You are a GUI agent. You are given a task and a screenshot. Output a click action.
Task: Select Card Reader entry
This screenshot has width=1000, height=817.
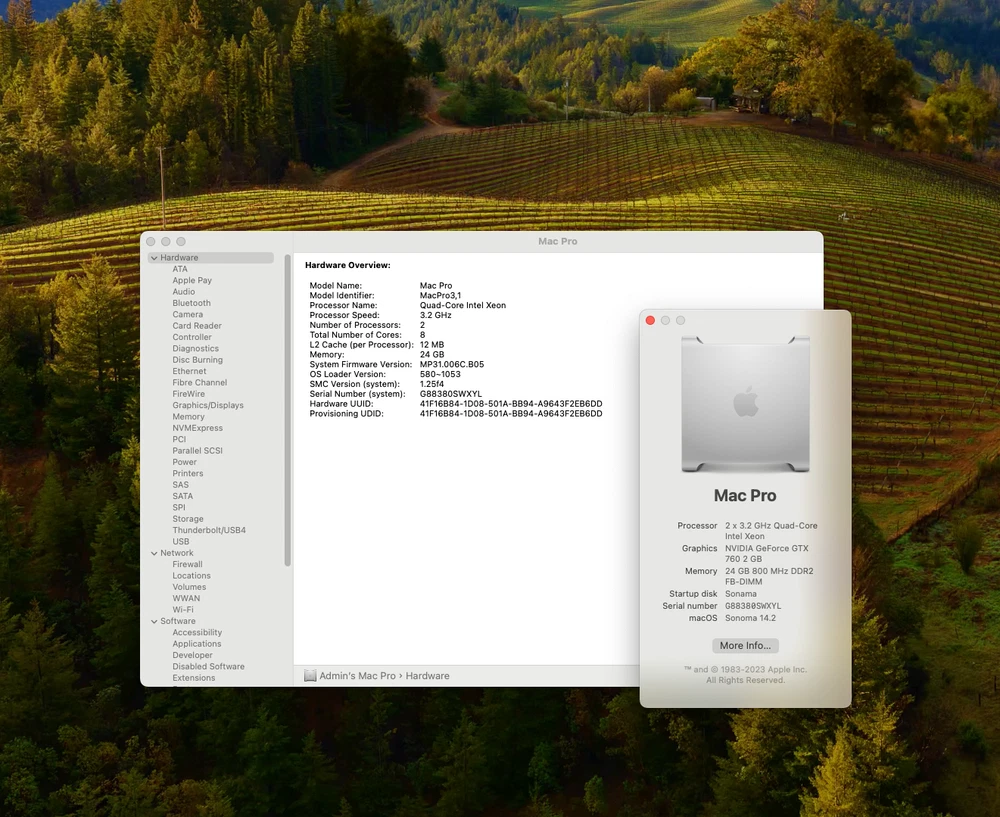(x=197, y=326)
